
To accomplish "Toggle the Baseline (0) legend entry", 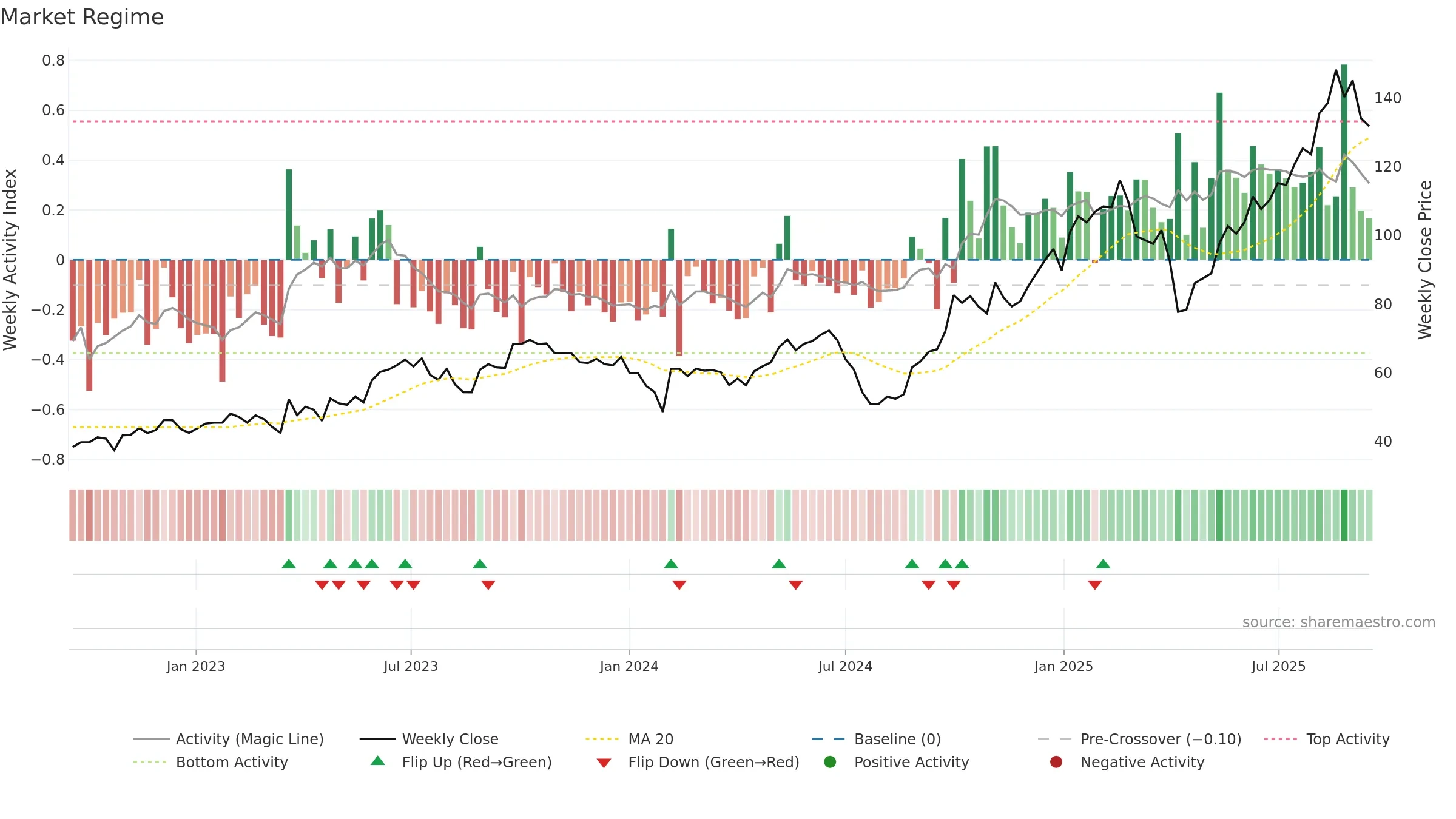I will [876, 739].
